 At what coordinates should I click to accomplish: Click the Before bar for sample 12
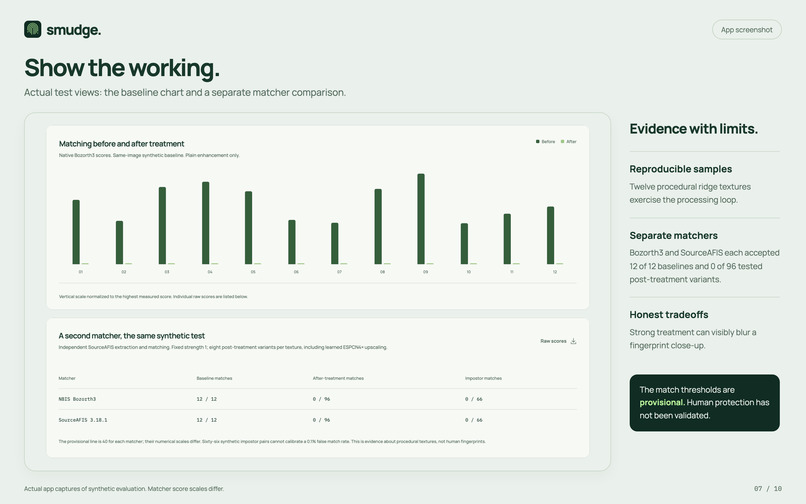[551, 236]
